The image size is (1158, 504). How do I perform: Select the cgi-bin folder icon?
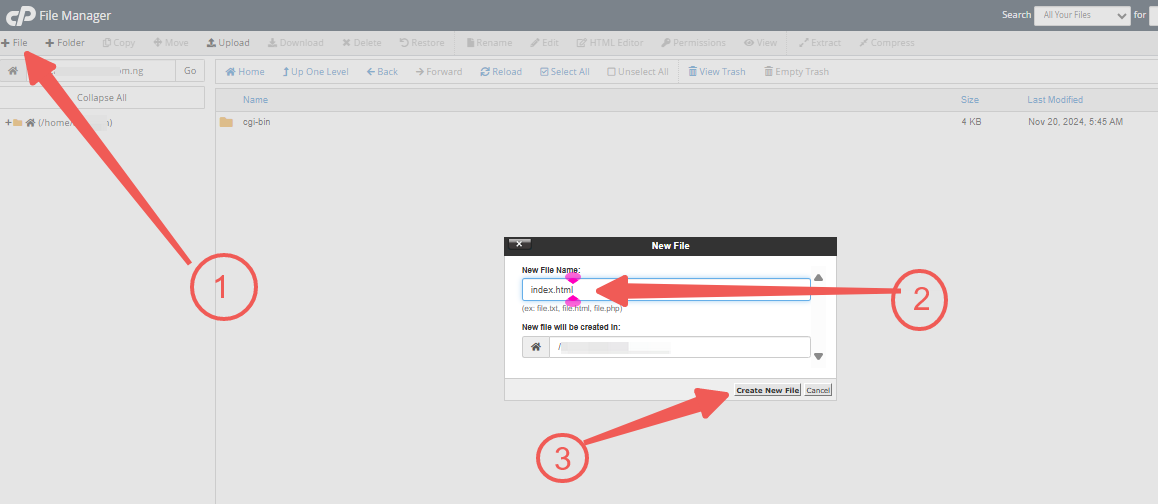(x=226, y=122)
